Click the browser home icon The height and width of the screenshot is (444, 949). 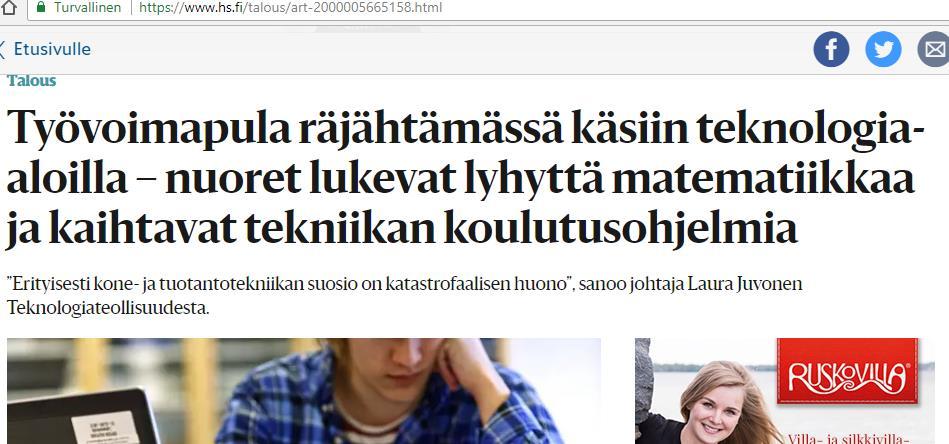pos(8,7)
